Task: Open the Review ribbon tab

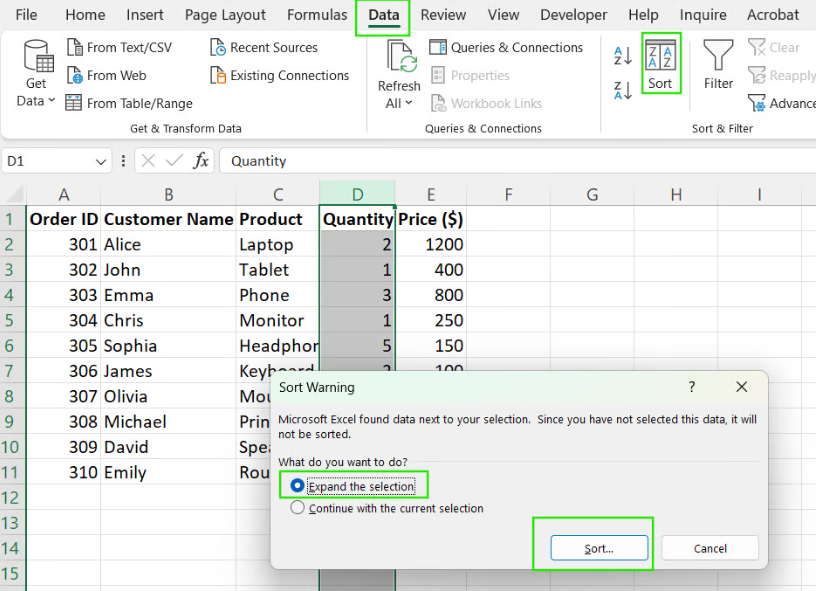Action: coord(442,15)
